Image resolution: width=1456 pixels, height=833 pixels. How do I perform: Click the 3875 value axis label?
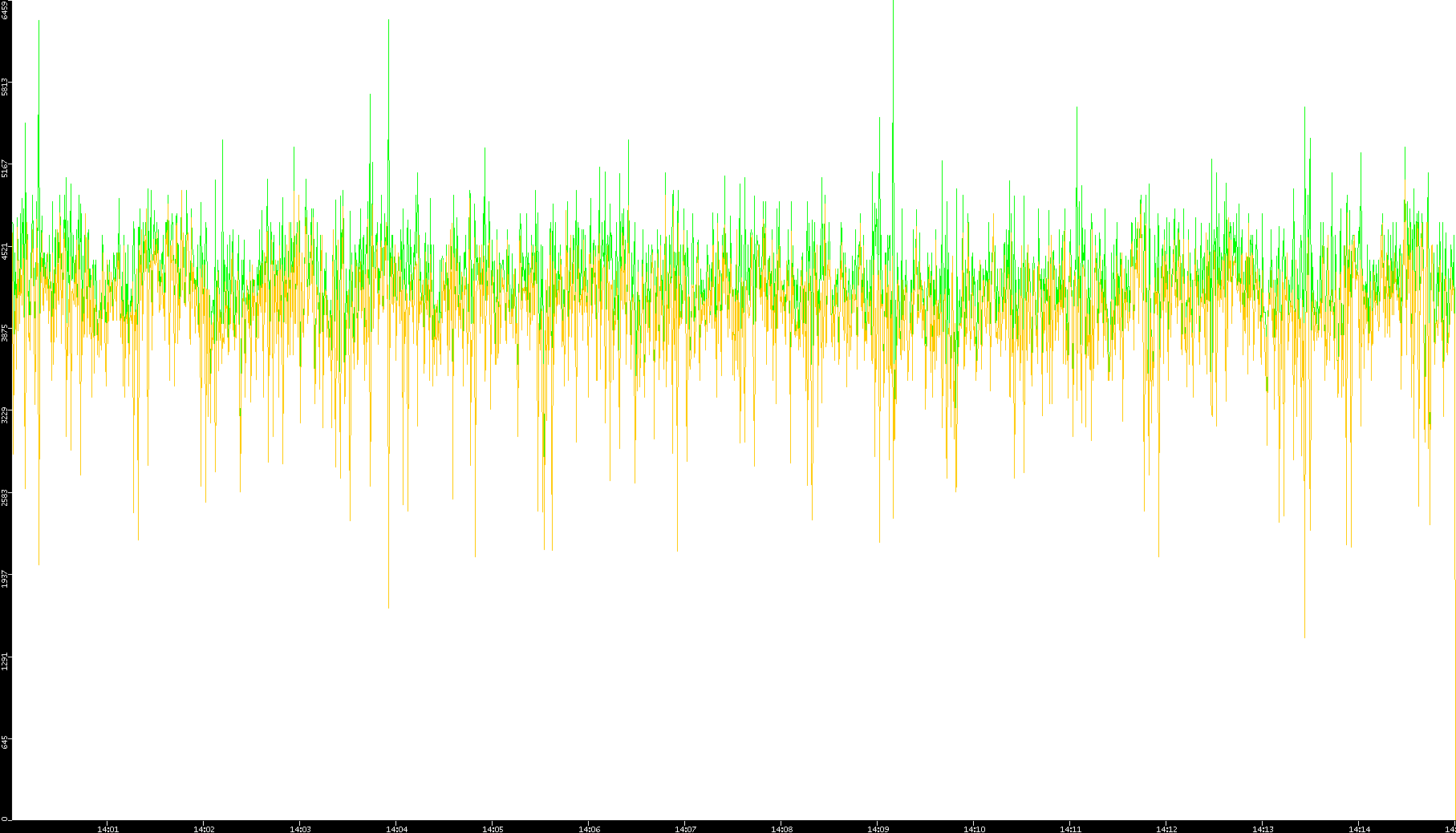click(x=5, y=333)
